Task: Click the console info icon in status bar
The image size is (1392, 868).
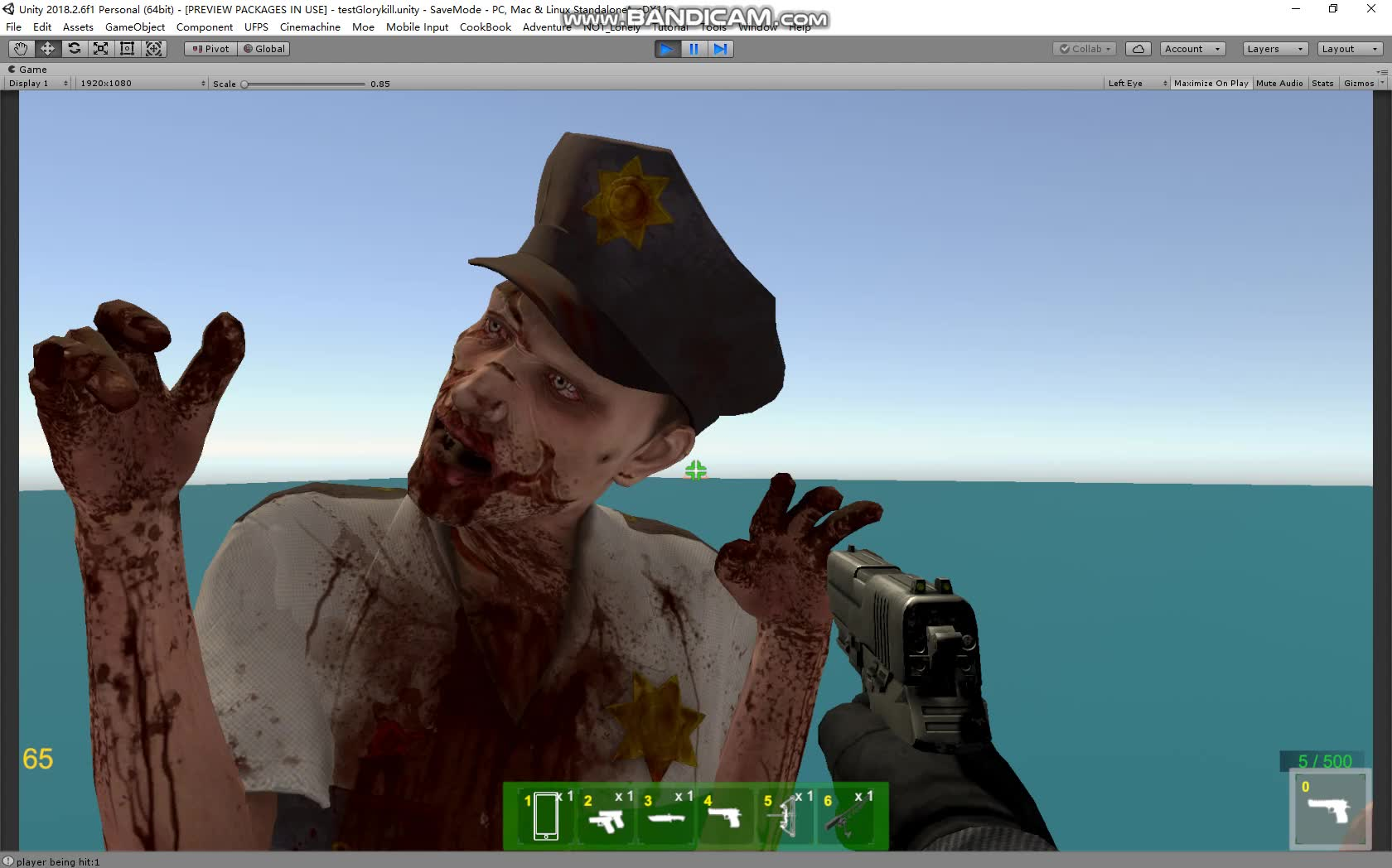Action: pos(7,861)
